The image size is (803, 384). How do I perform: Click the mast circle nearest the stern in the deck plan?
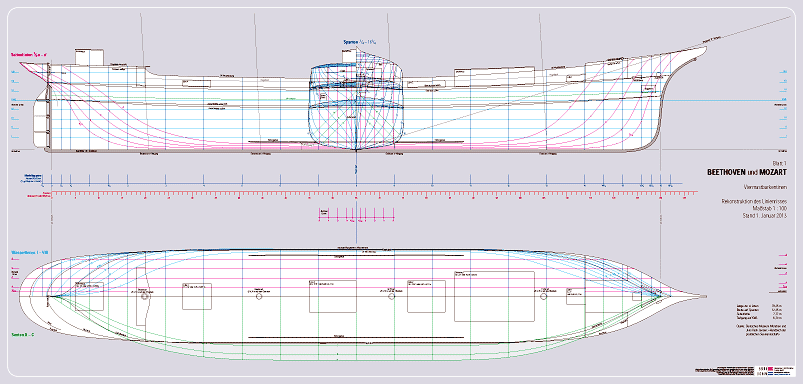pyautogui.click(x=144, y=296)
